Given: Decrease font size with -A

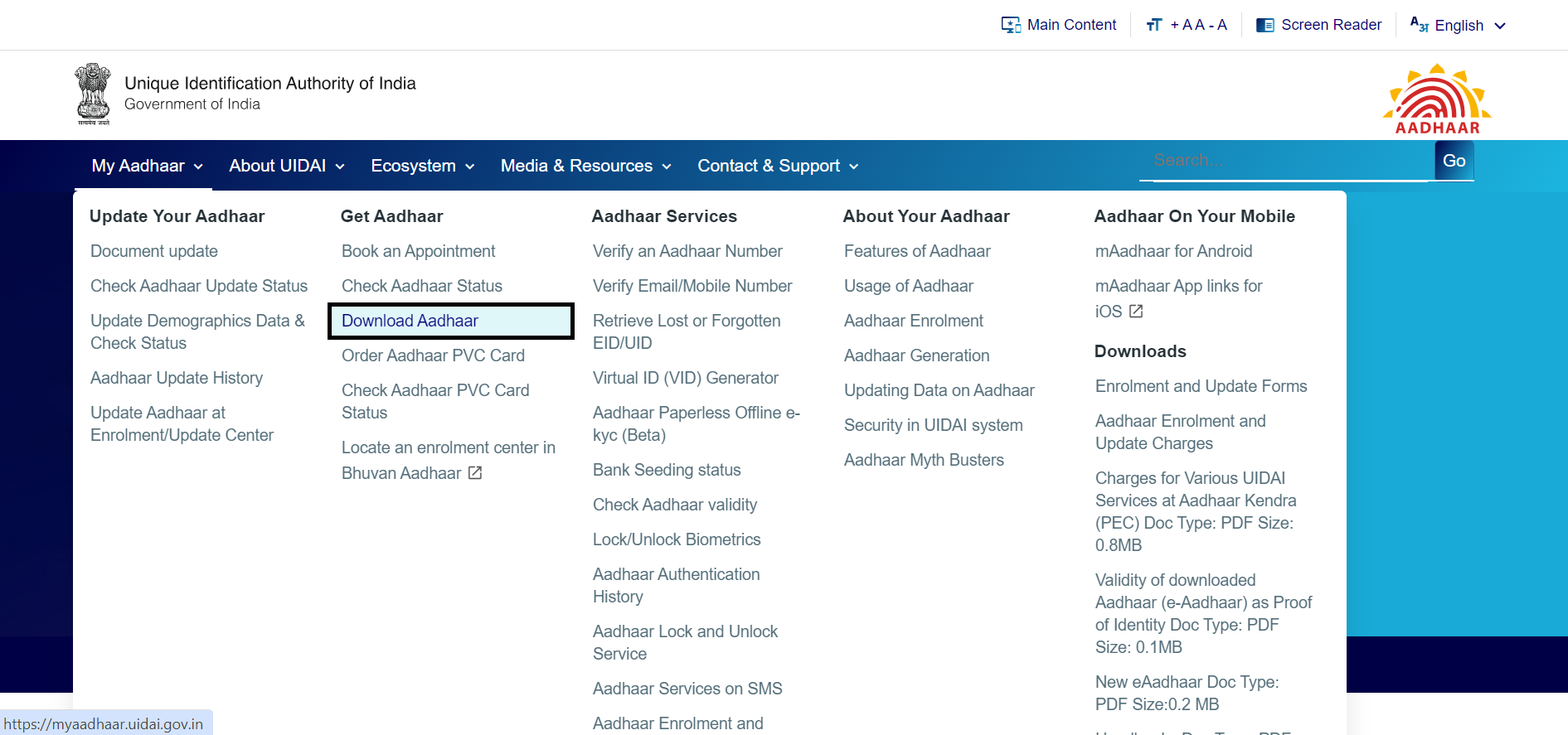Looking at the screenshot, I should click(x=1218, y=25).
